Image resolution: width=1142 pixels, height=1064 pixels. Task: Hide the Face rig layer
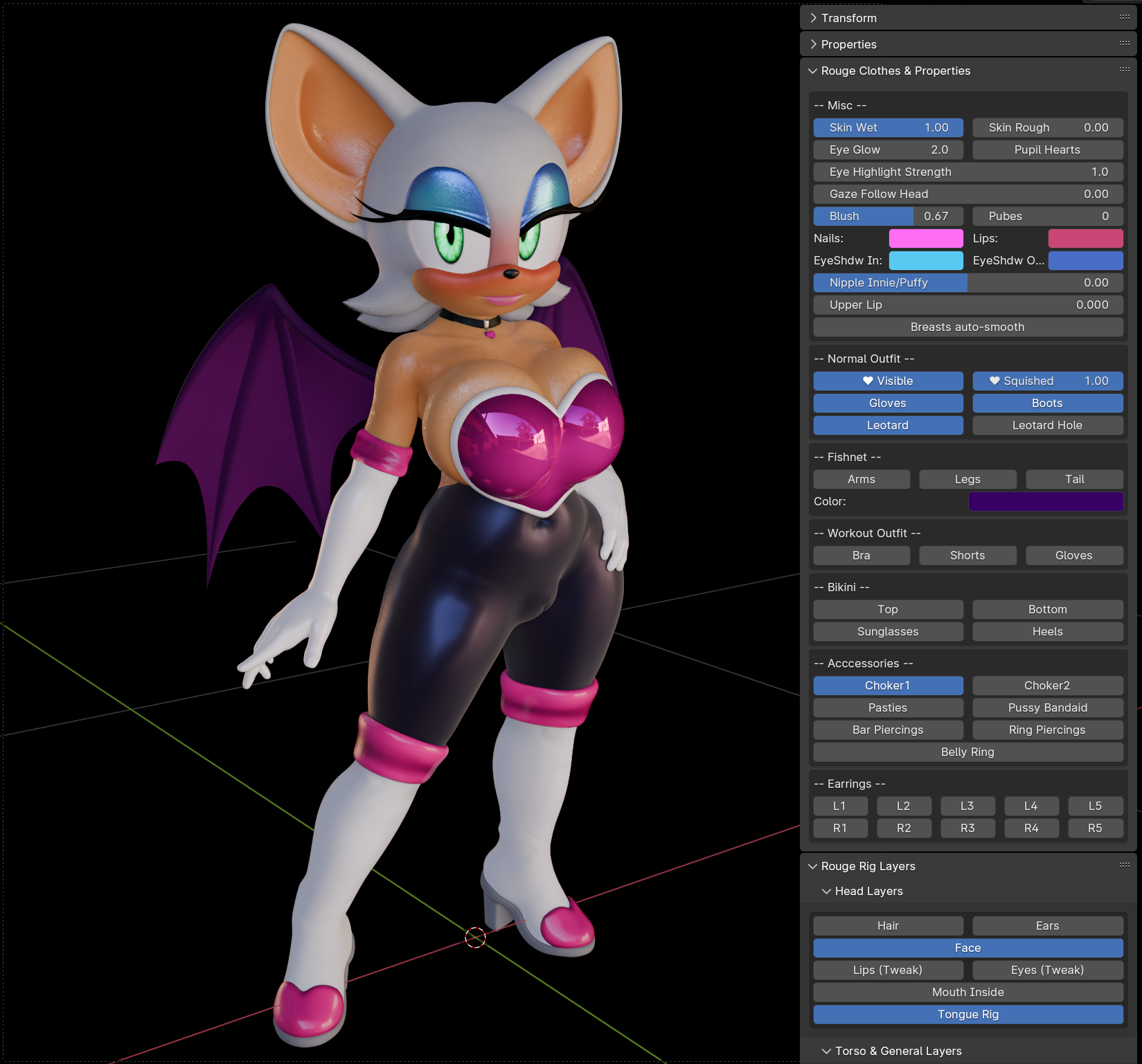click(968, 948)
